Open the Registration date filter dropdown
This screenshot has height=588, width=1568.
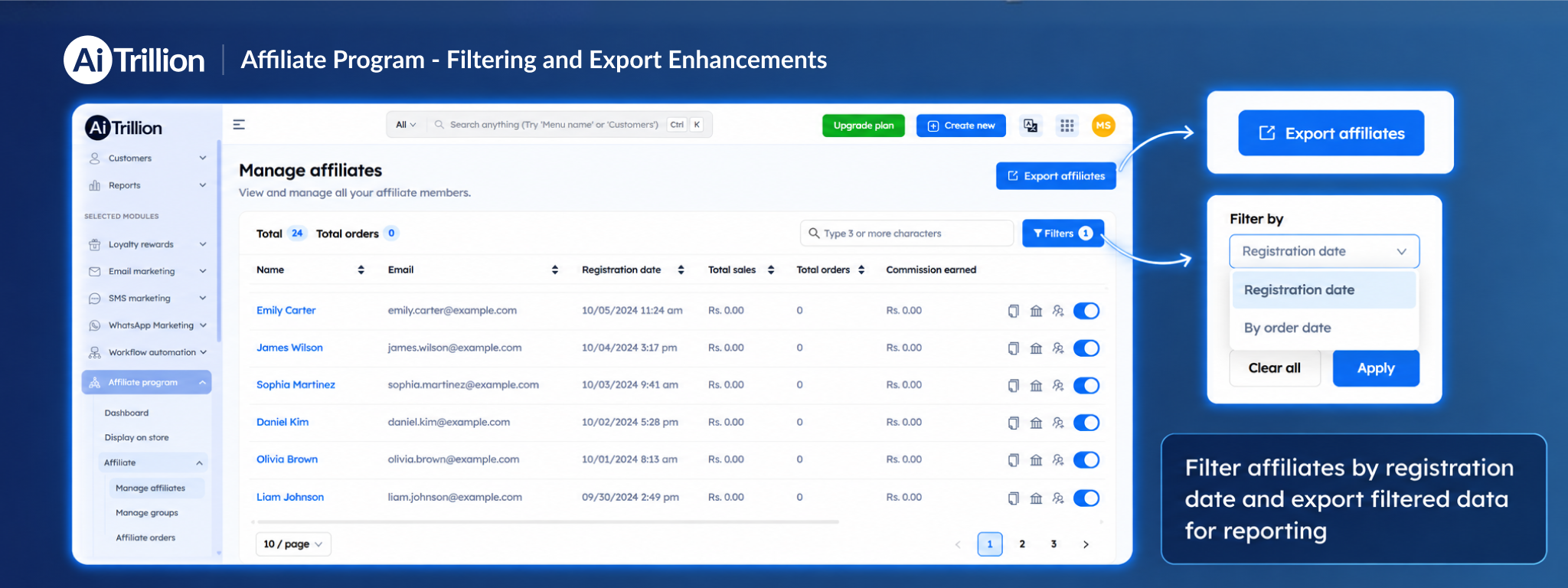pos(1324,251)
